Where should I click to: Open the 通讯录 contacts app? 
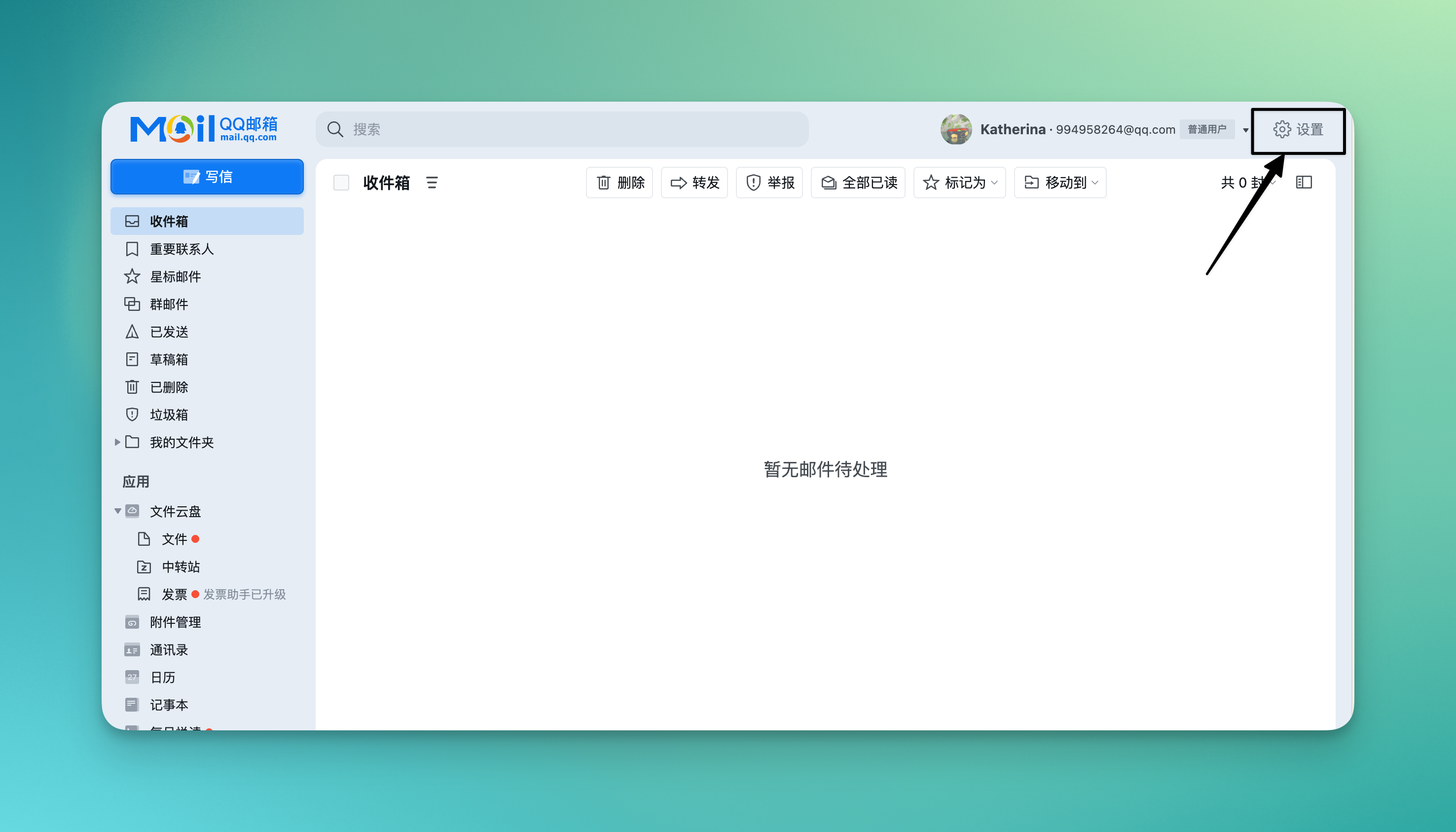tap(168, 650)
